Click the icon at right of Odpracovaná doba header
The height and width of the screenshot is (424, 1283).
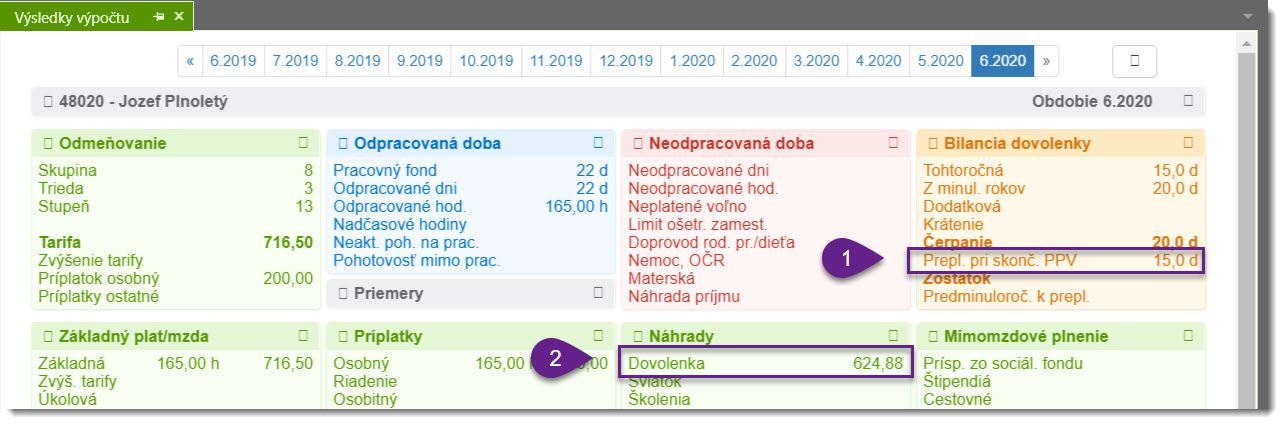click(x=598, y=143)
